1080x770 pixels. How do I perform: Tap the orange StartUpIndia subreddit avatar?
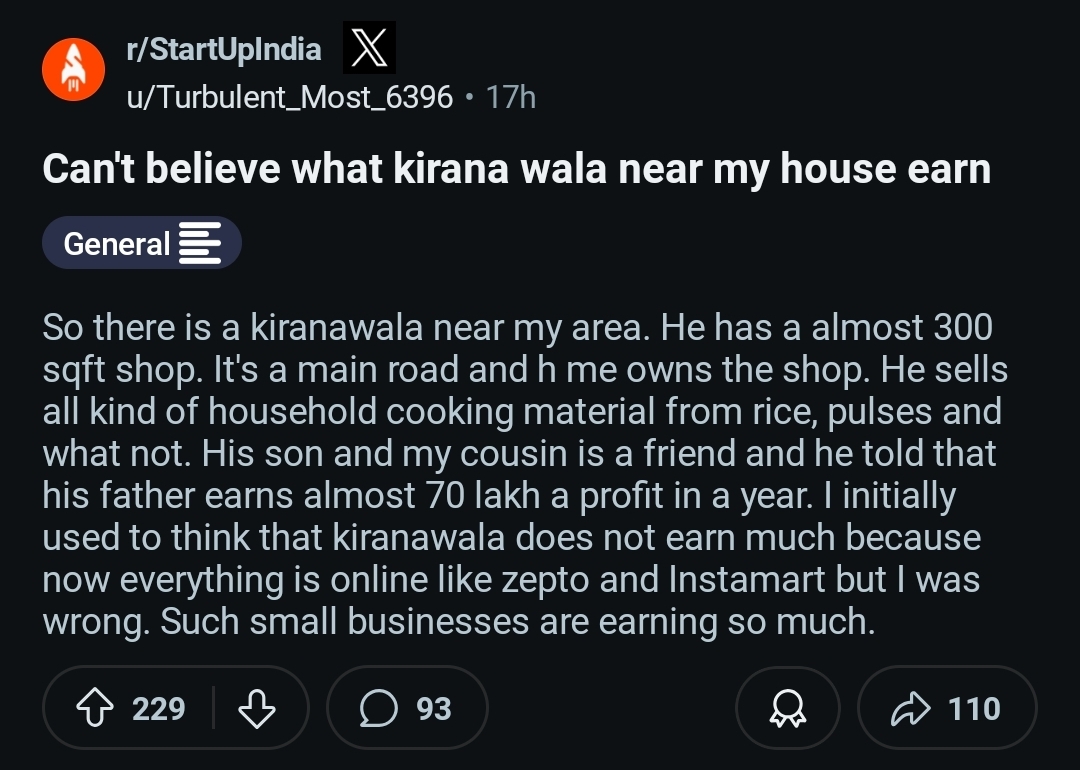point(69,72)
